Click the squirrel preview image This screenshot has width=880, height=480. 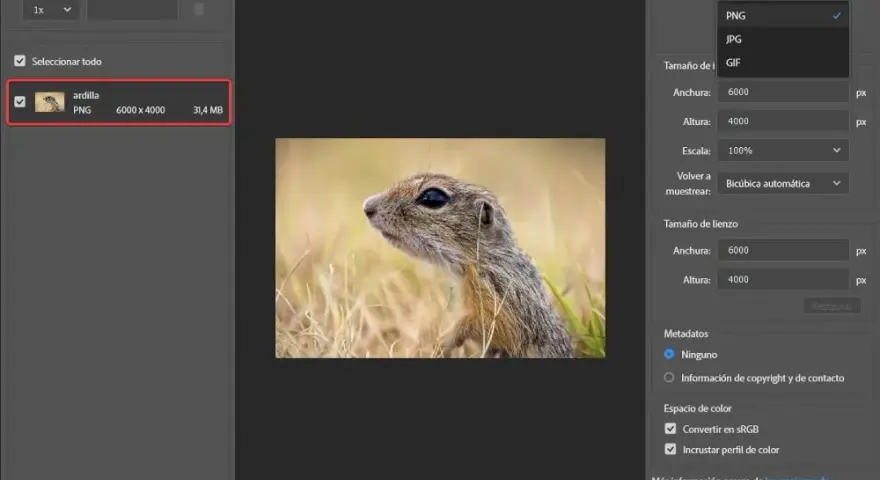coord(440,248)
